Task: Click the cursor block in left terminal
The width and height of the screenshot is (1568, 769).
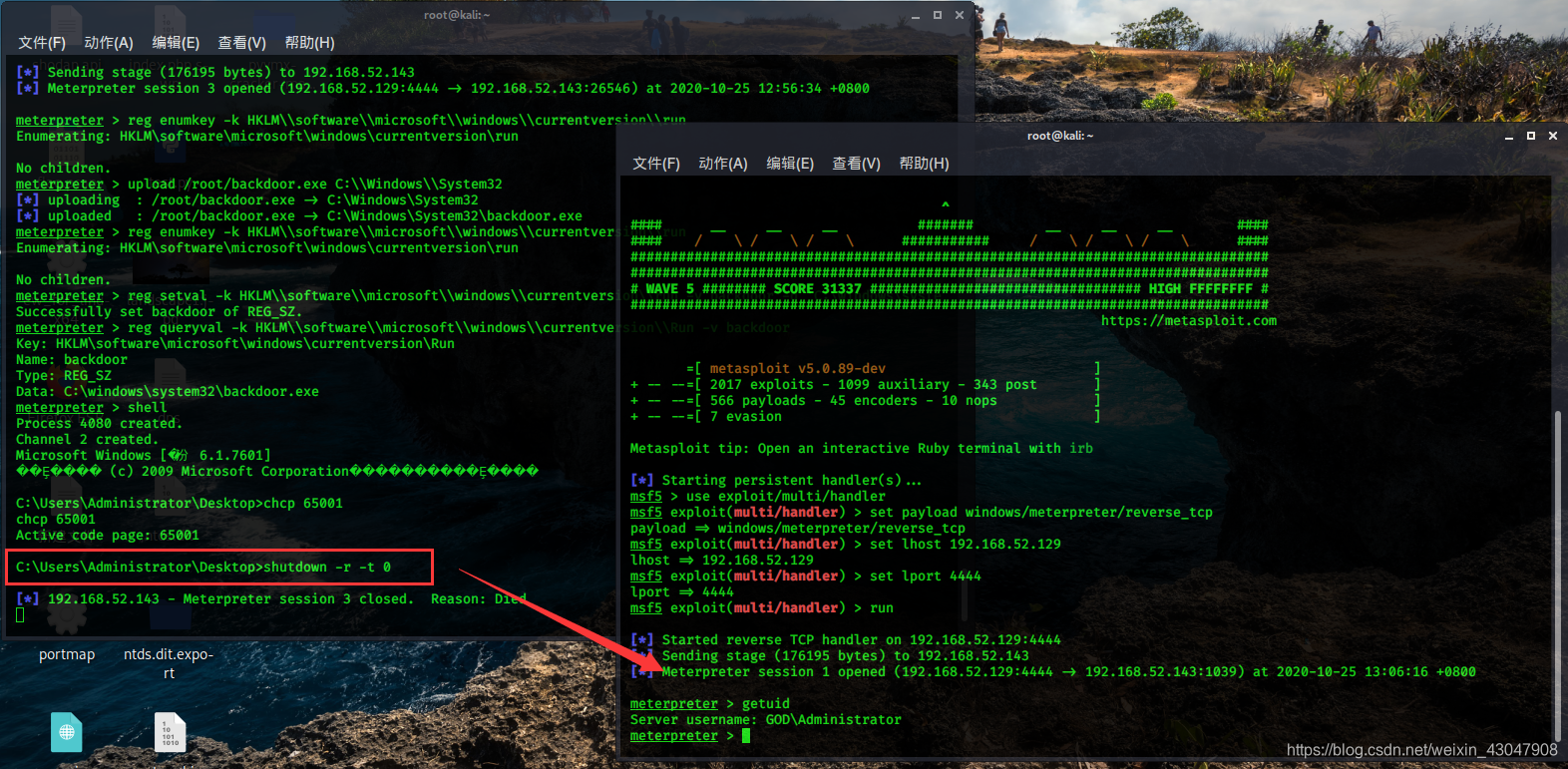Action: [20, 614]
